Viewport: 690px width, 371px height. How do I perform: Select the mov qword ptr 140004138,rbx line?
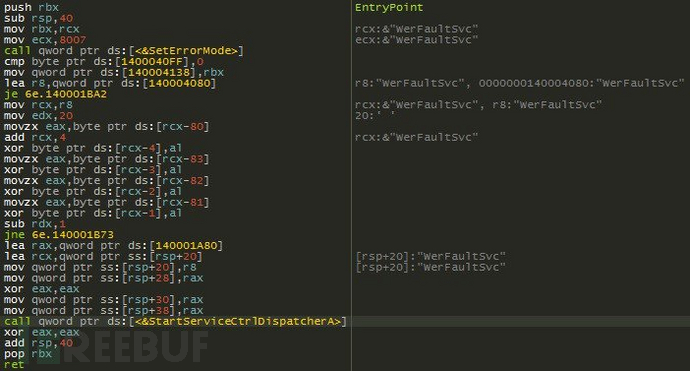pos(114,72)
